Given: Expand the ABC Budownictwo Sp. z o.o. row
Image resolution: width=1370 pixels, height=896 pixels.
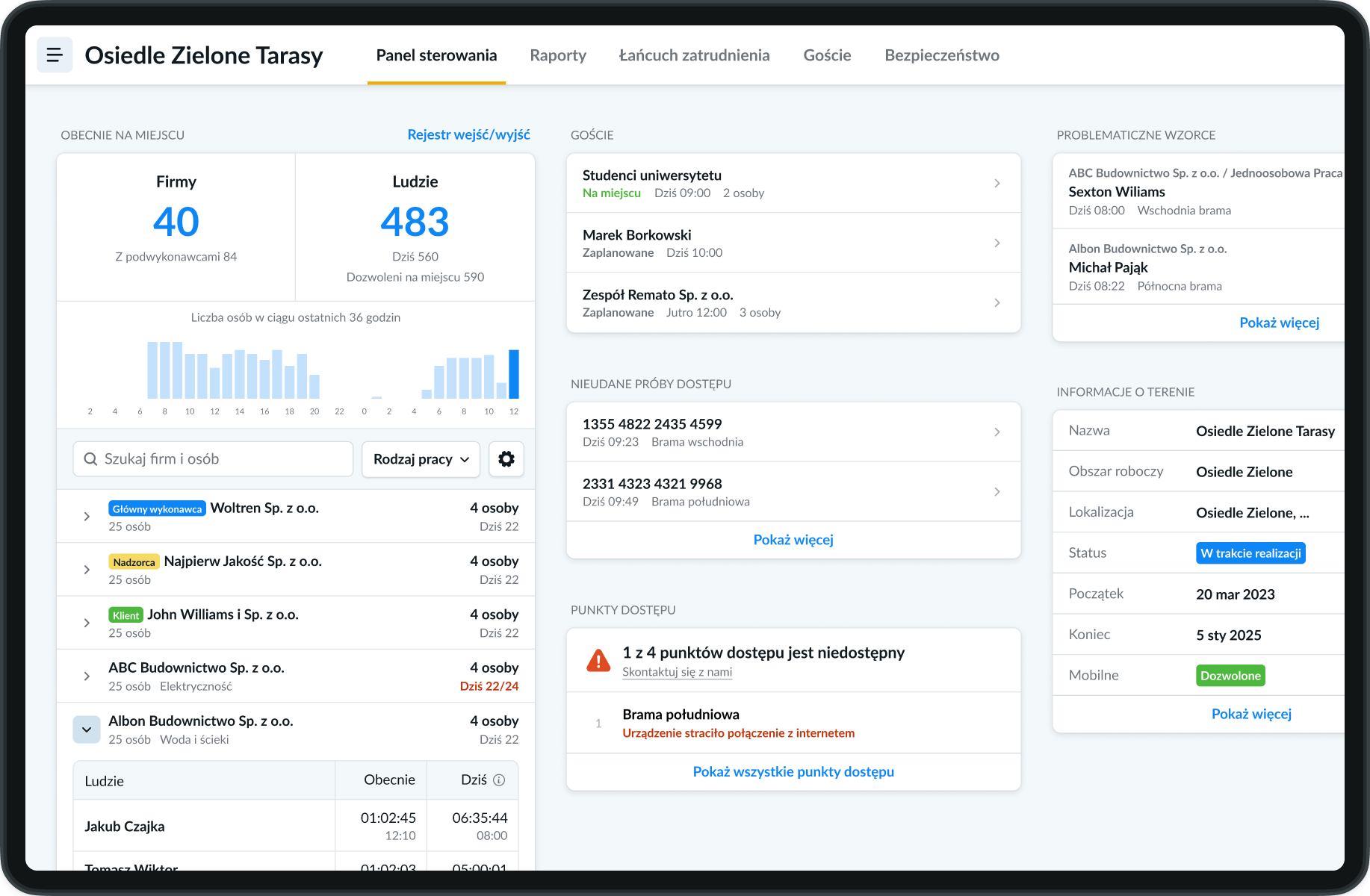Looking at the screenshot, I should pos(87,676).
